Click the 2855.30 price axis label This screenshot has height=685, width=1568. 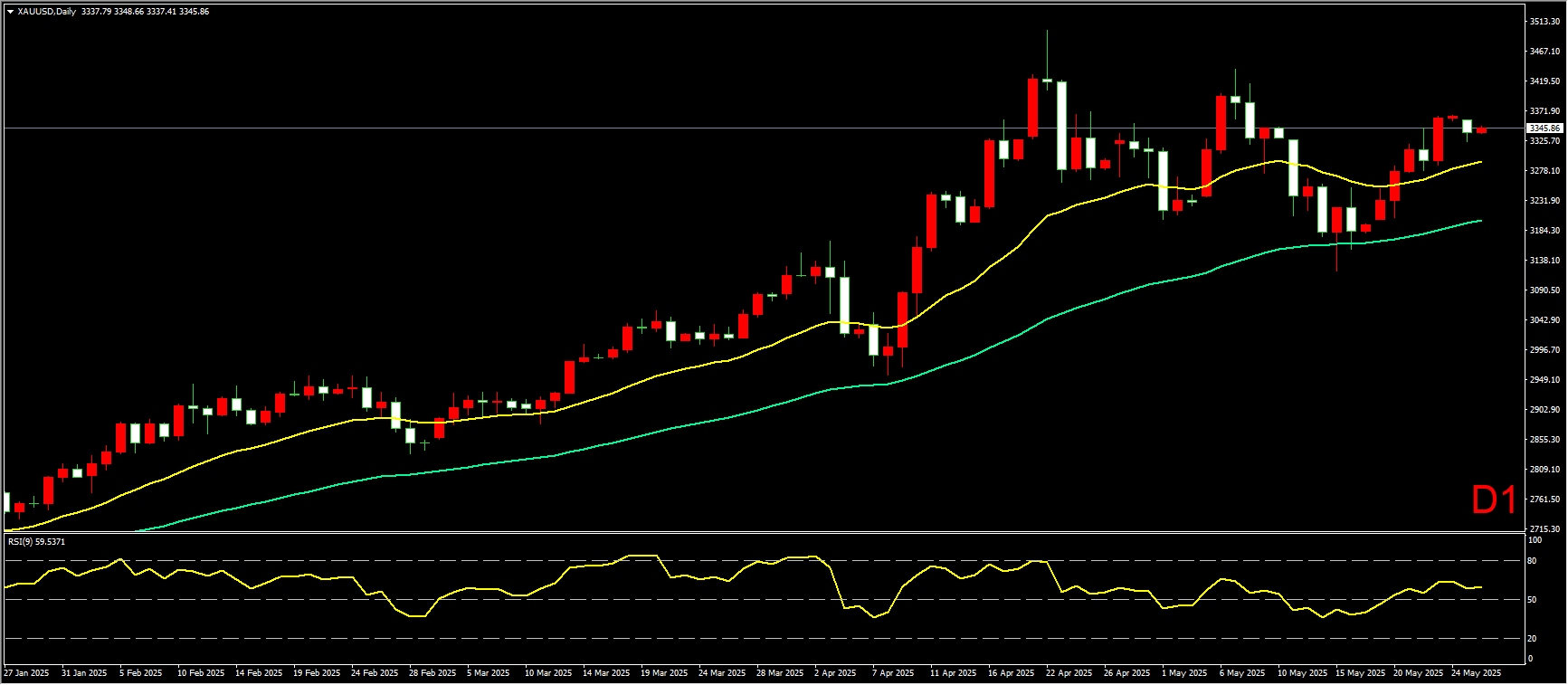tap(1544, 440)
